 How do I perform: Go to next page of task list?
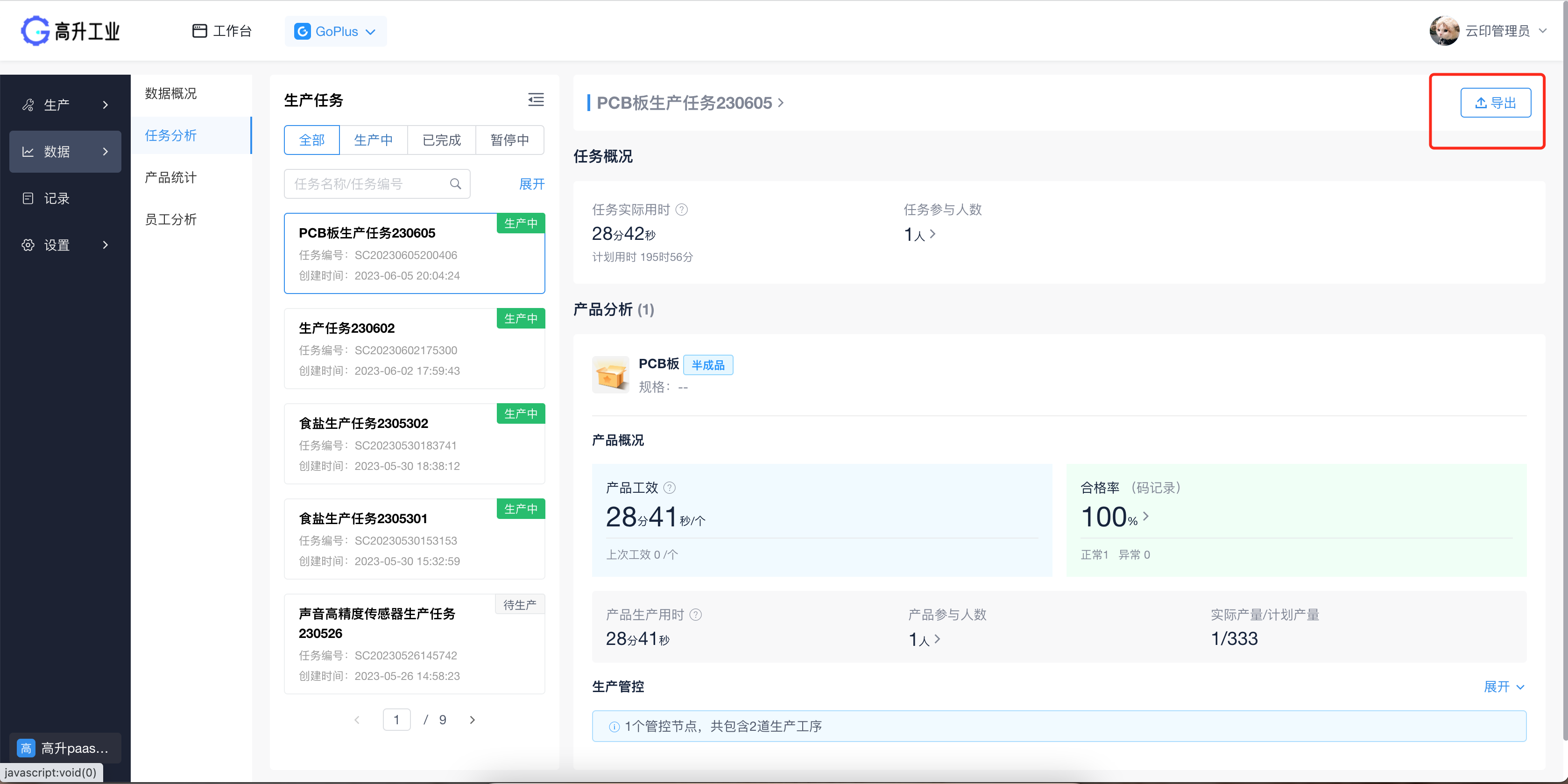tap(473, 720)
